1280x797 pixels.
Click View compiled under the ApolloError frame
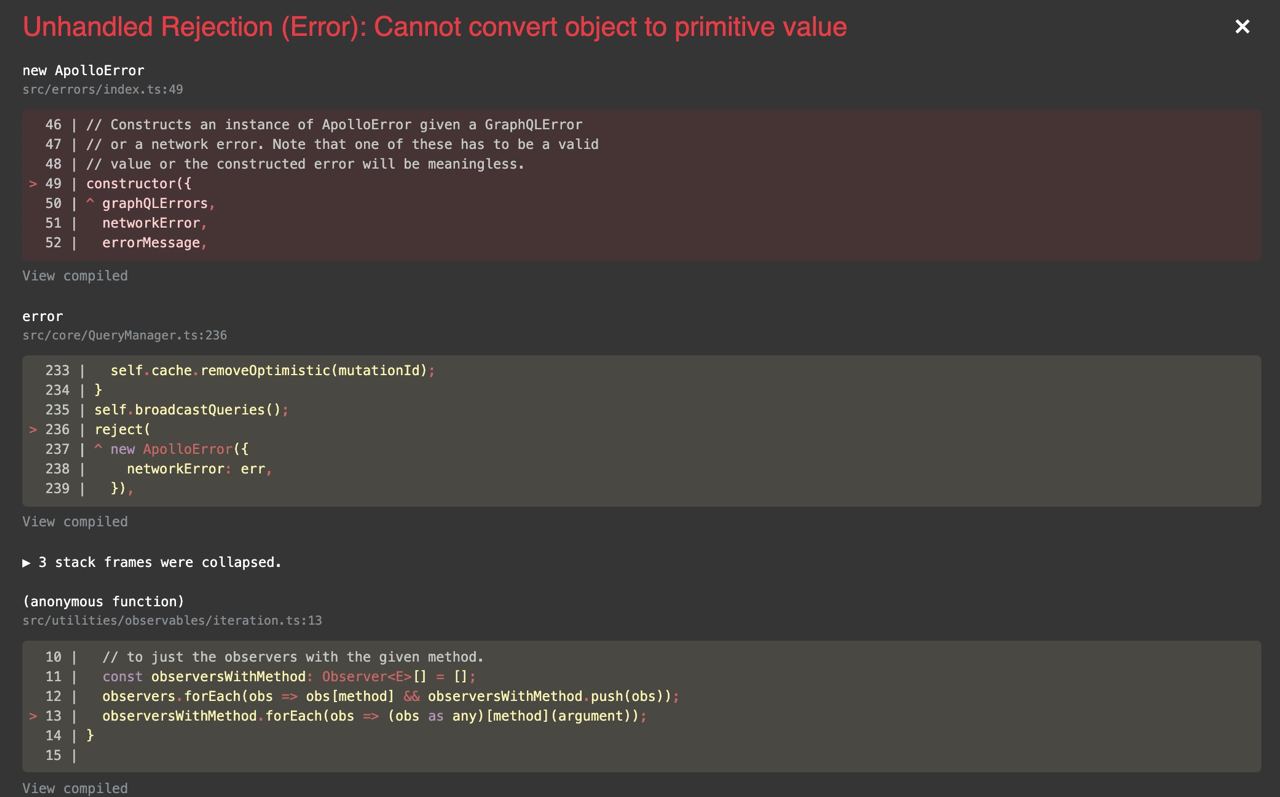pyautogui.click(x=75, y=276)
